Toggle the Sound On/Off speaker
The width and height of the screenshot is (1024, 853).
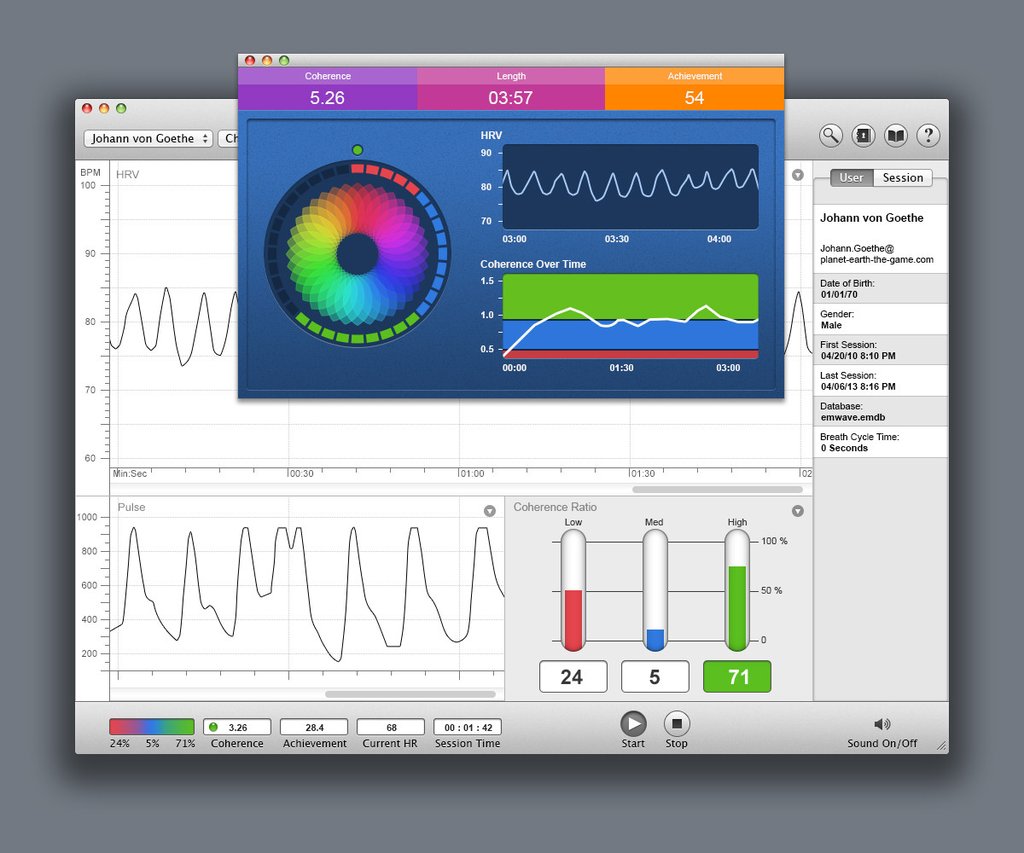click(x=882, y=724)
